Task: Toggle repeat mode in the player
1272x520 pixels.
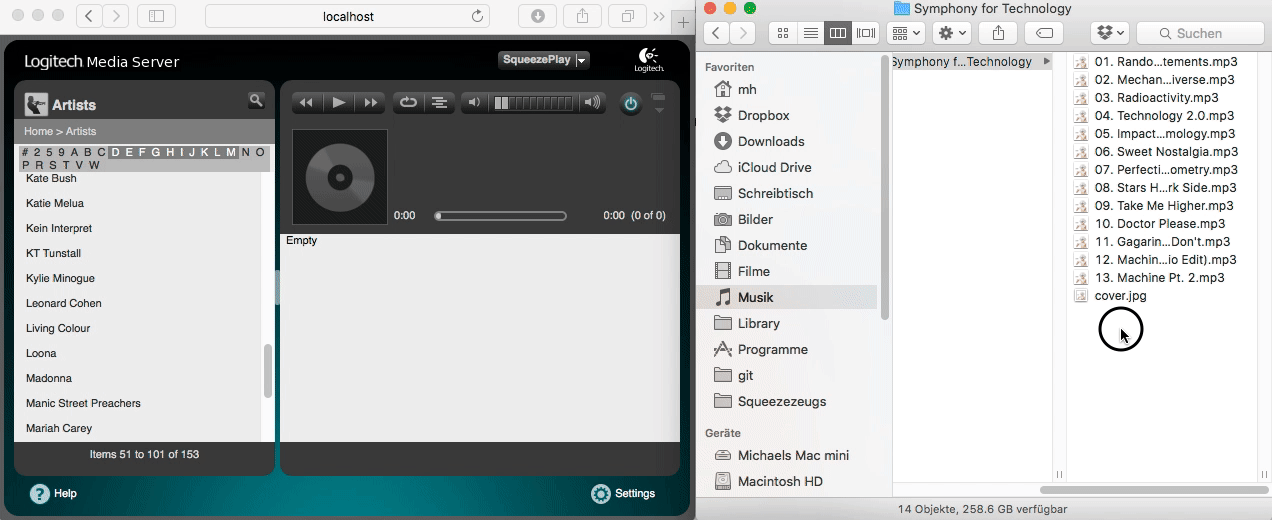Action: tap(408, 102)
